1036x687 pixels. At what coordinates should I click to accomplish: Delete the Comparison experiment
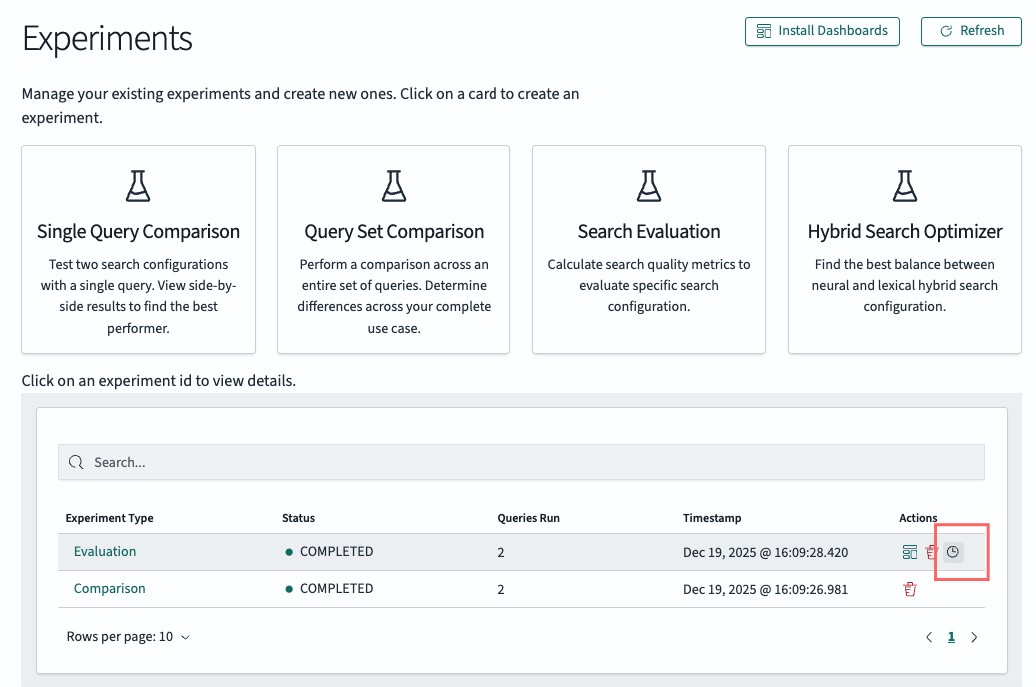[910, 589]
